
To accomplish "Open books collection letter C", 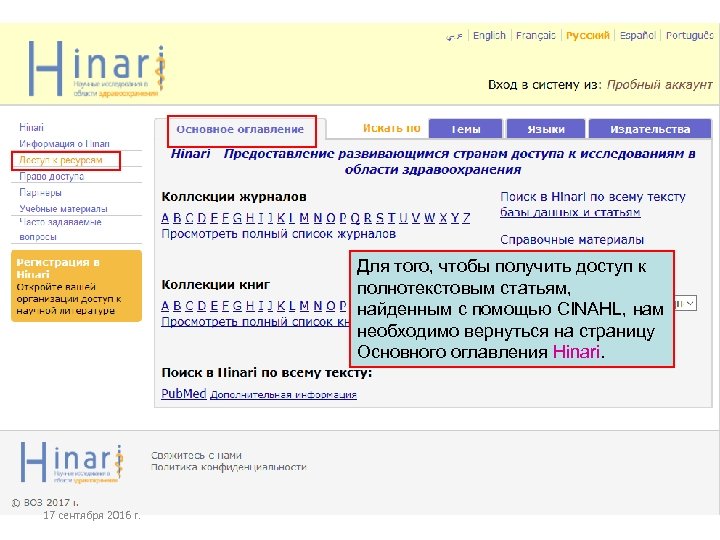I will [189, 306].
